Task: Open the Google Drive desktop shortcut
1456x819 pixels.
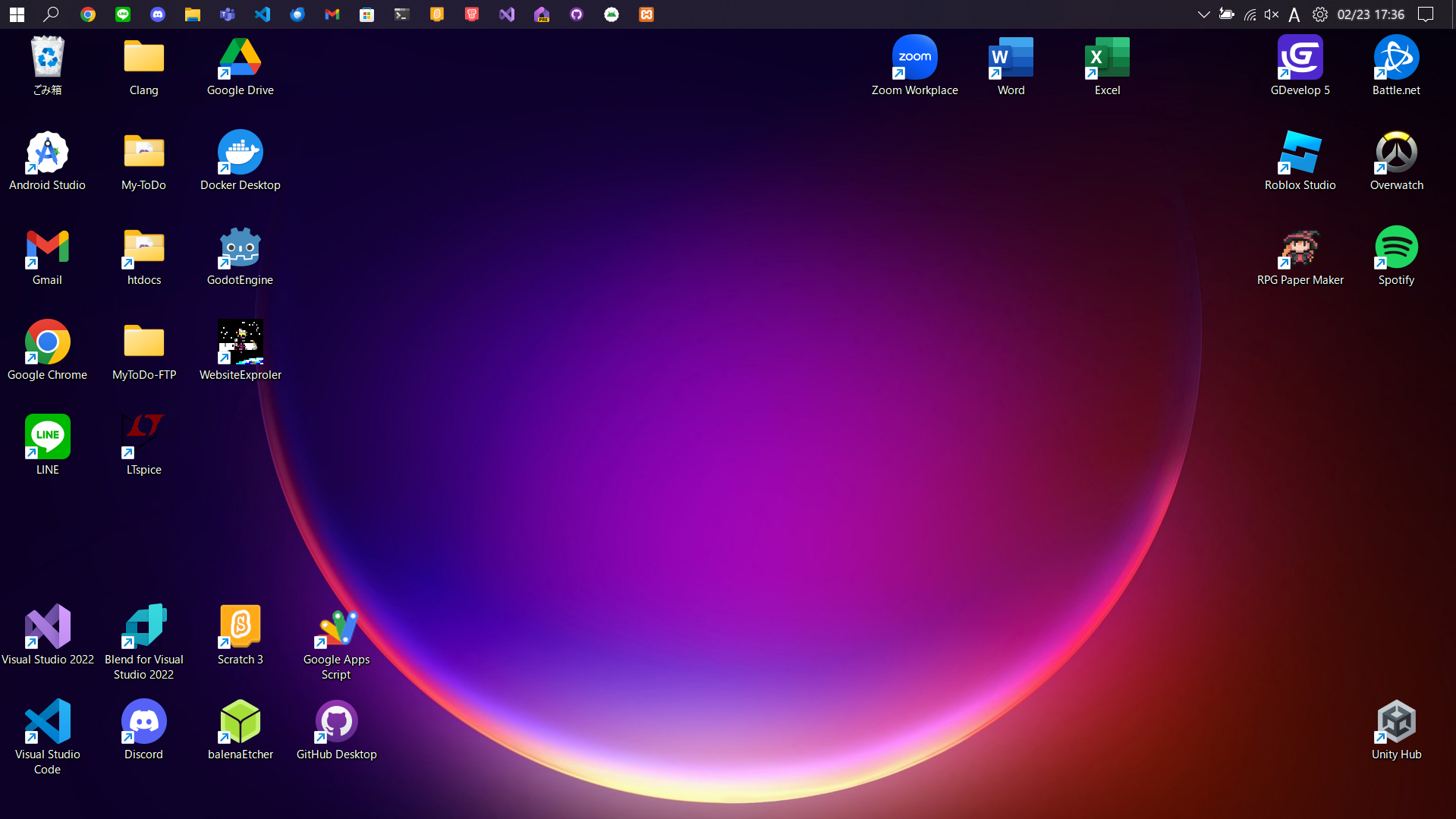Action: (x=240, y=66)
